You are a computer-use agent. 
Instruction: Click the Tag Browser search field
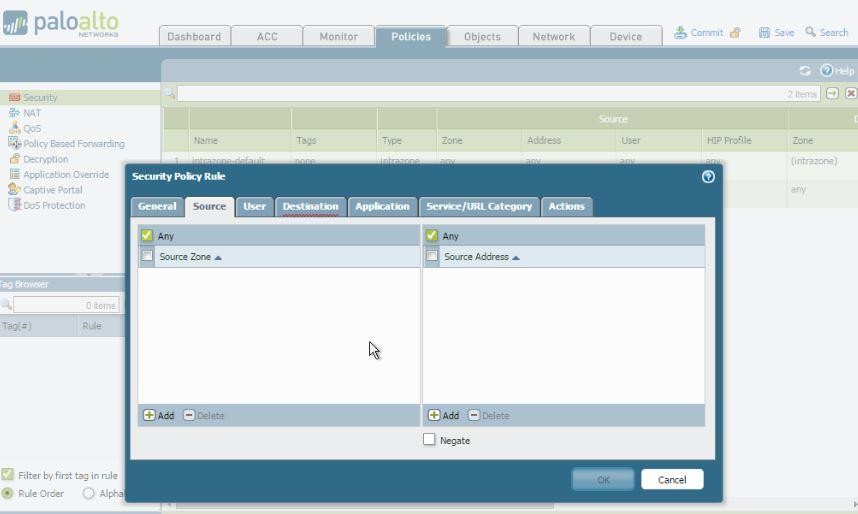tap(66, 305)
